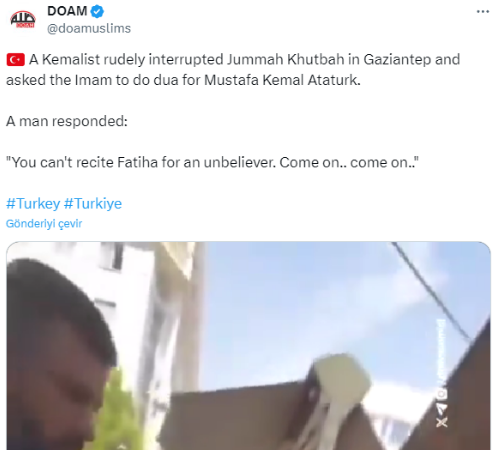Open the #Turkiye hashtag
Viewport: 496px width, 450px height.
tap(93, 203)
